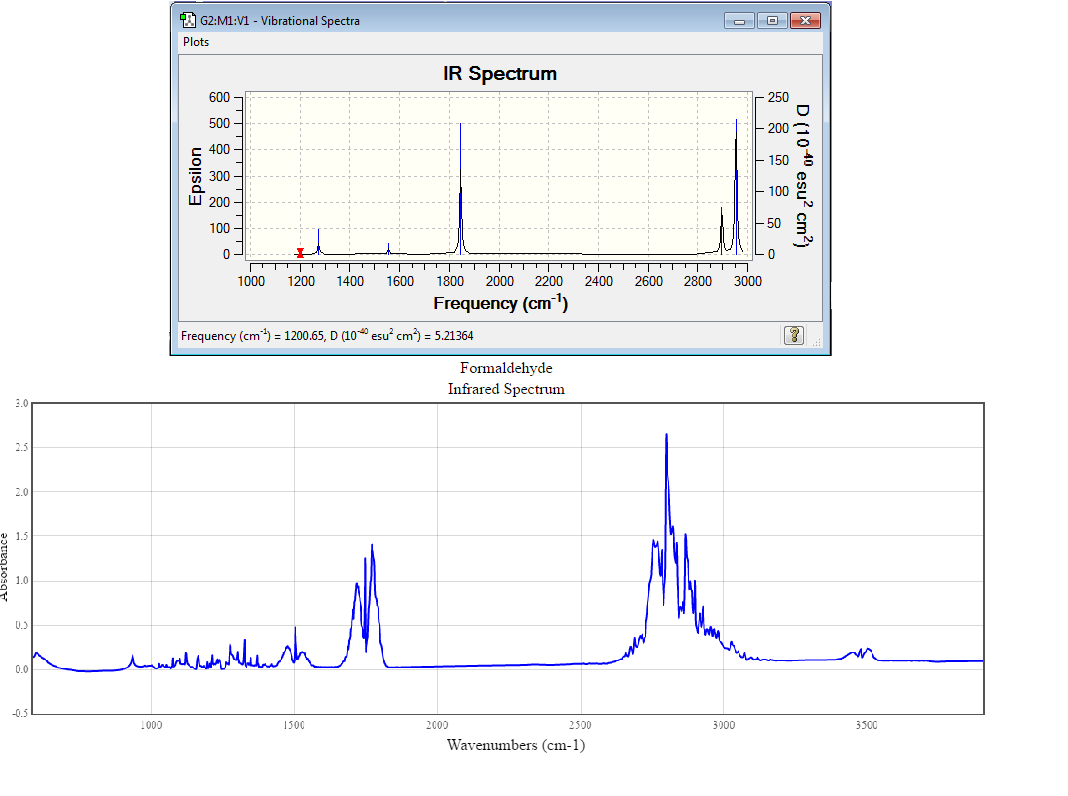The height and width of the screenshot is (796, 1068).
Task: Click the tallest peak near 1840
Action: point(460,189)
